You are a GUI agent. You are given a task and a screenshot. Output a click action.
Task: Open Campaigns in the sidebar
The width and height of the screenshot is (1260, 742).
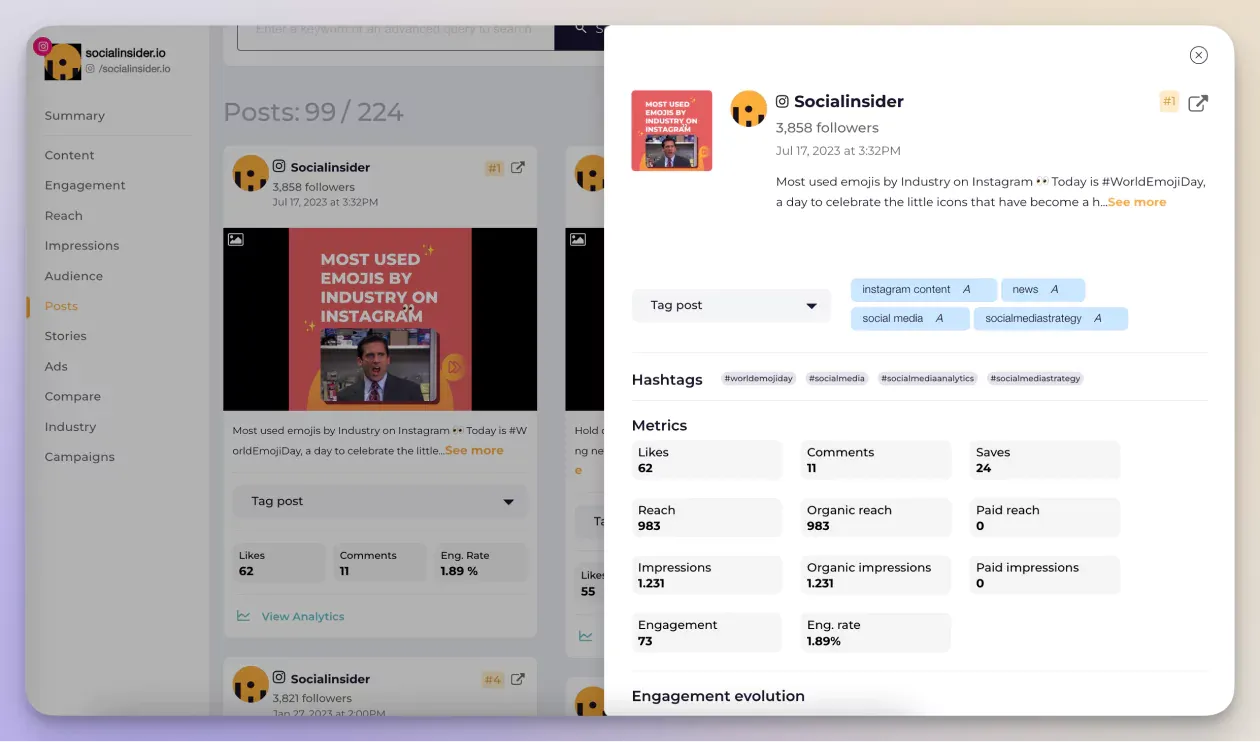(x=79, y=457)
